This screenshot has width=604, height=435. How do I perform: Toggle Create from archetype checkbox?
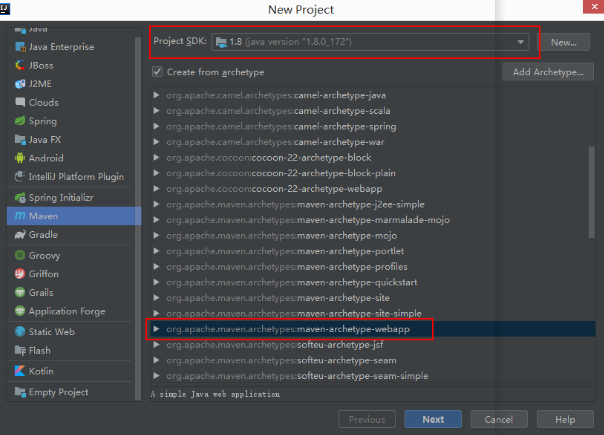[157, 72]
